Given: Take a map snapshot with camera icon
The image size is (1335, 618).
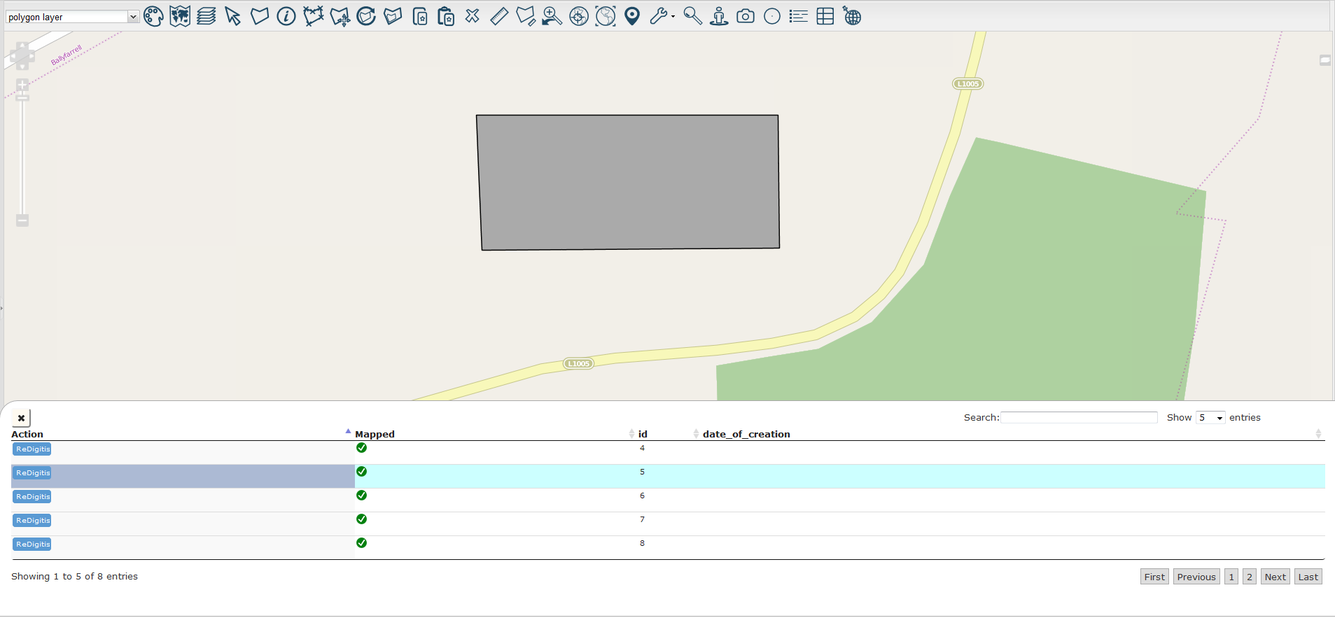Looking at the screenshot, I should click(x=745, y=16).
